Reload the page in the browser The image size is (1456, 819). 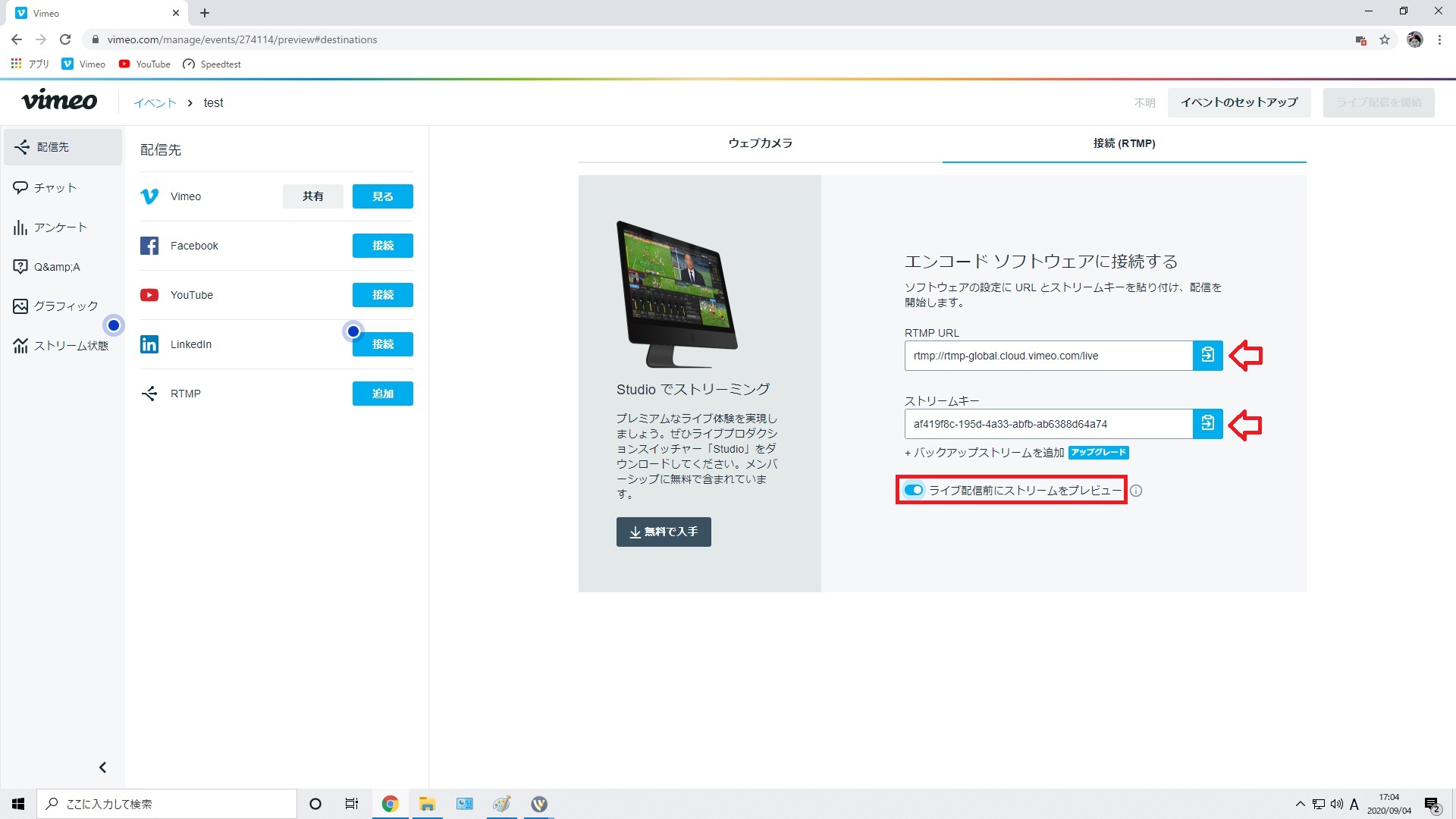65,39
